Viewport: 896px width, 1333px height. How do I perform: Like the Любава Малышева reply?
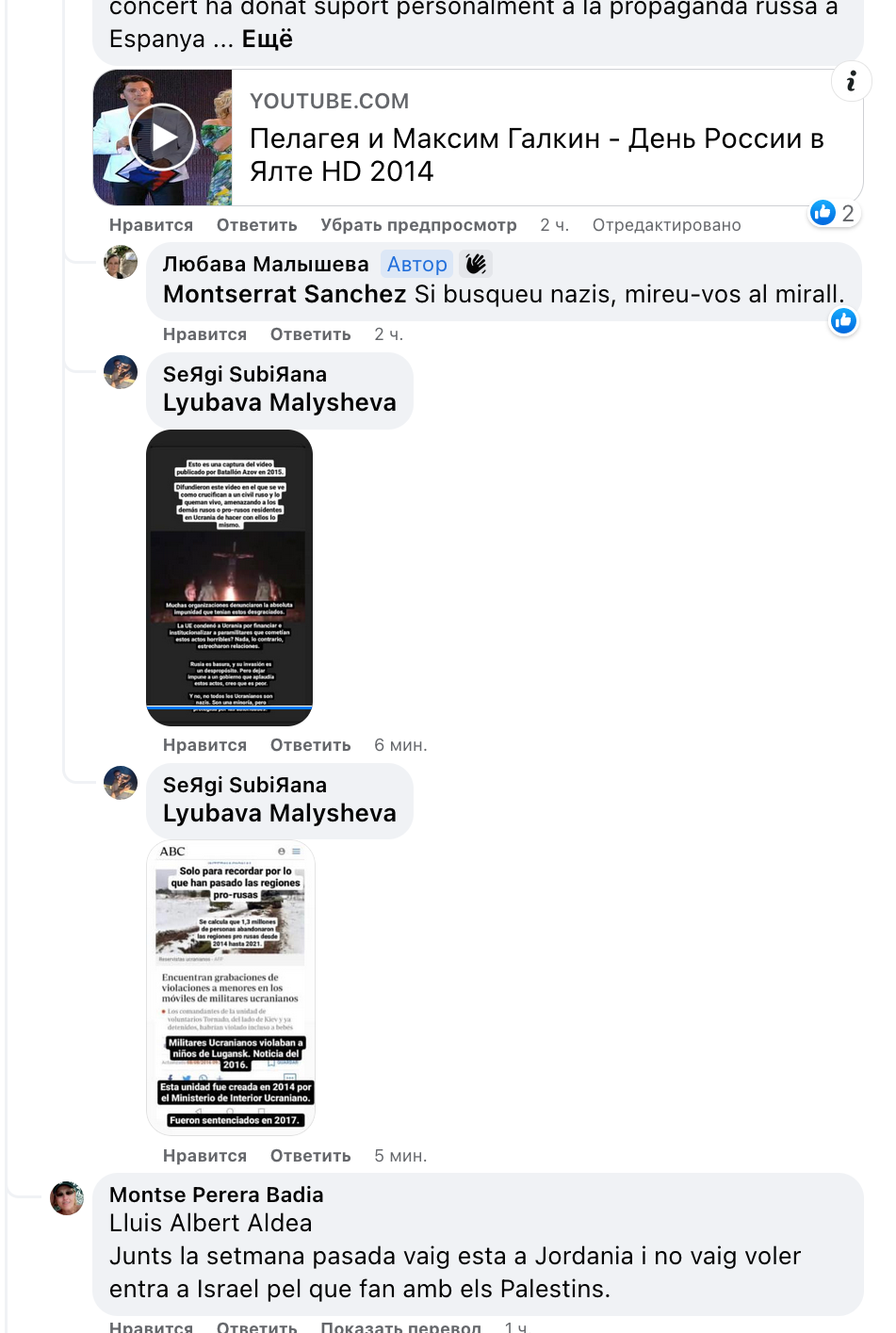[x=204, y=334]
